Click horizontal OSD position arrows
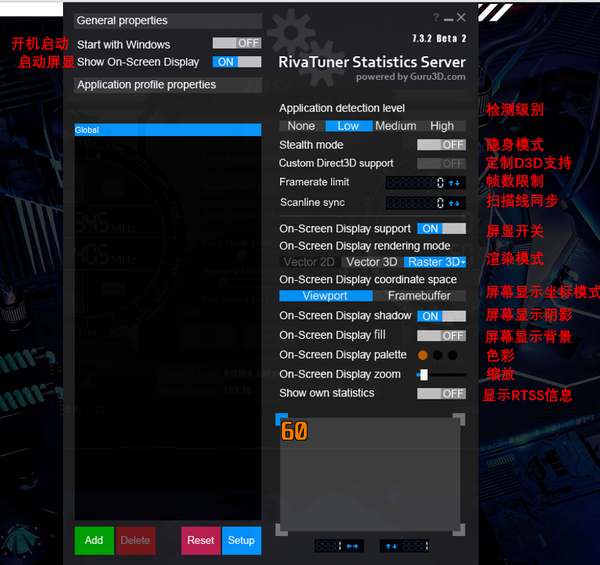This screenshot has height=565, width=600. click(x=352, y=546)
